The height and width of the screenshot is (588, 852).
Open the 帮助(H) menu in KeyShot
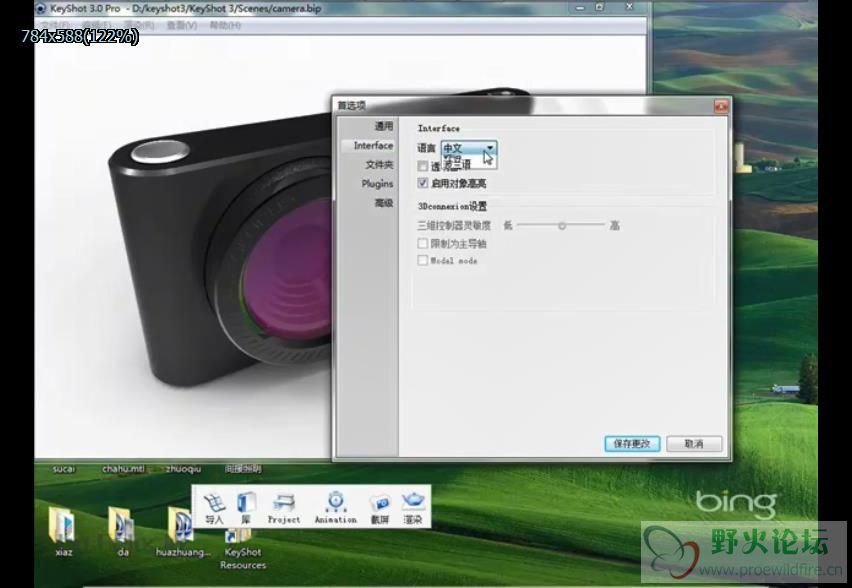(225, 25)
